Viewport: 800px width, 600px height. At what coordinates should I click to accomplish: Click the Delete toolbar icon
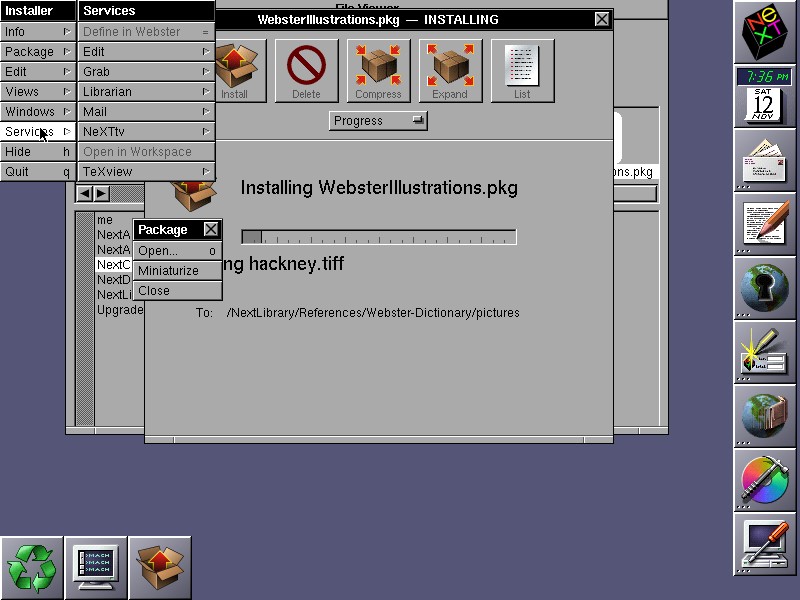[x=306, y=70]
